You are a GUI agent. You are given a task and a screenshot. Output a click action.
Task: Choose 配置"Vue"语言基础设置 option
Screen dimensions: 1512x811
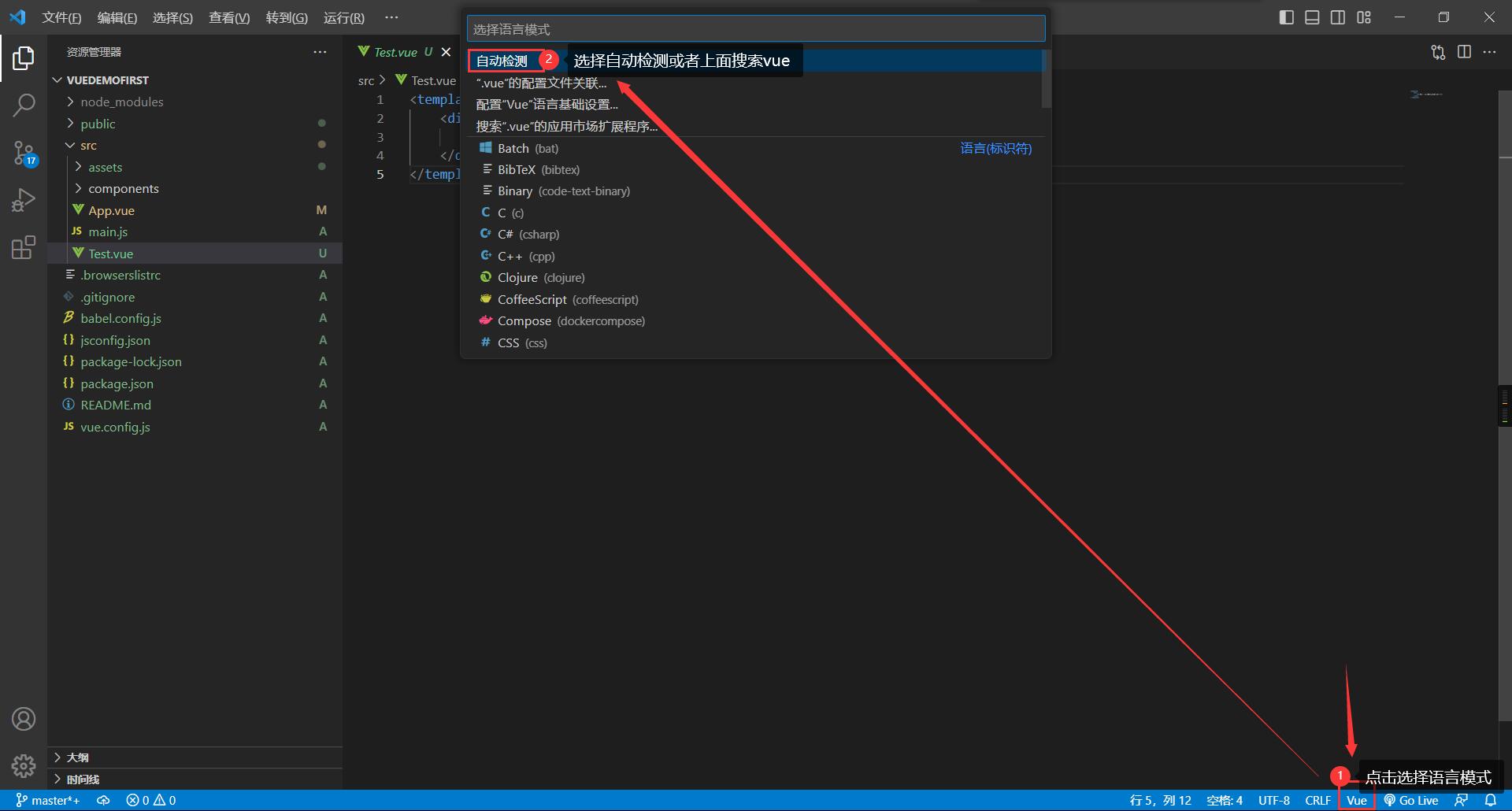click(x=755, y=104)
